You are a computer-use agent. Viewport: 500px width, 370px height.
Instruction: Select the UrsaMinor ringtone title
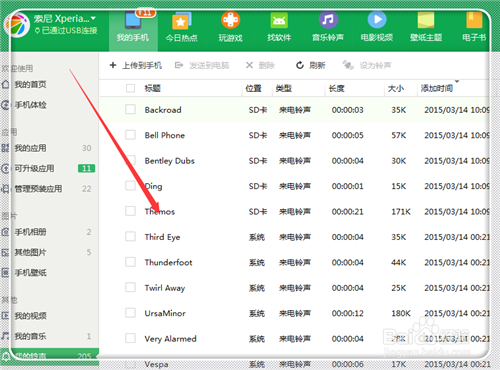pos(165,313)
